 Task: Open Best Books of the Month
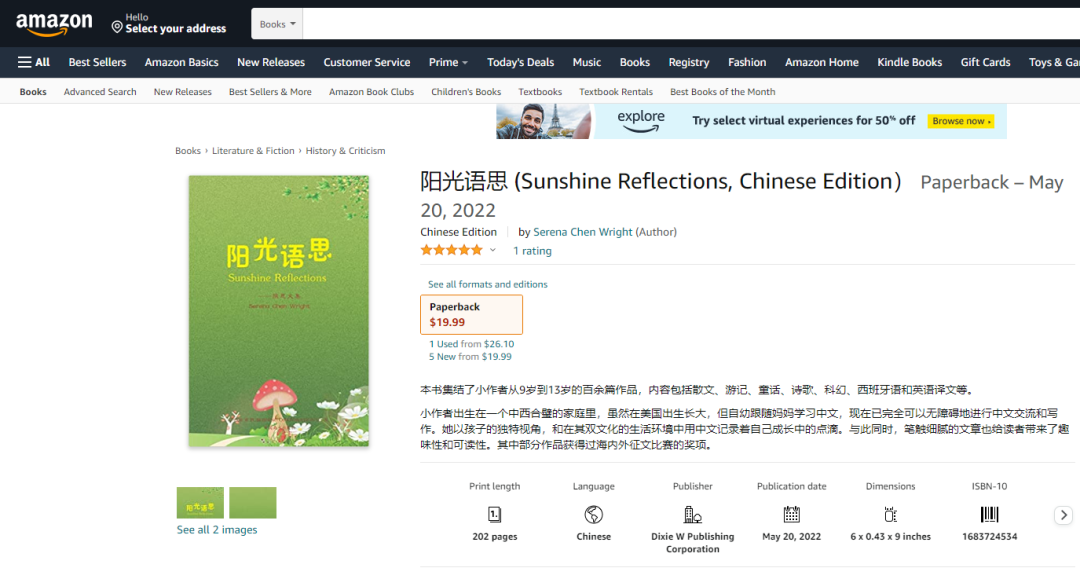(x=723, y=92)
